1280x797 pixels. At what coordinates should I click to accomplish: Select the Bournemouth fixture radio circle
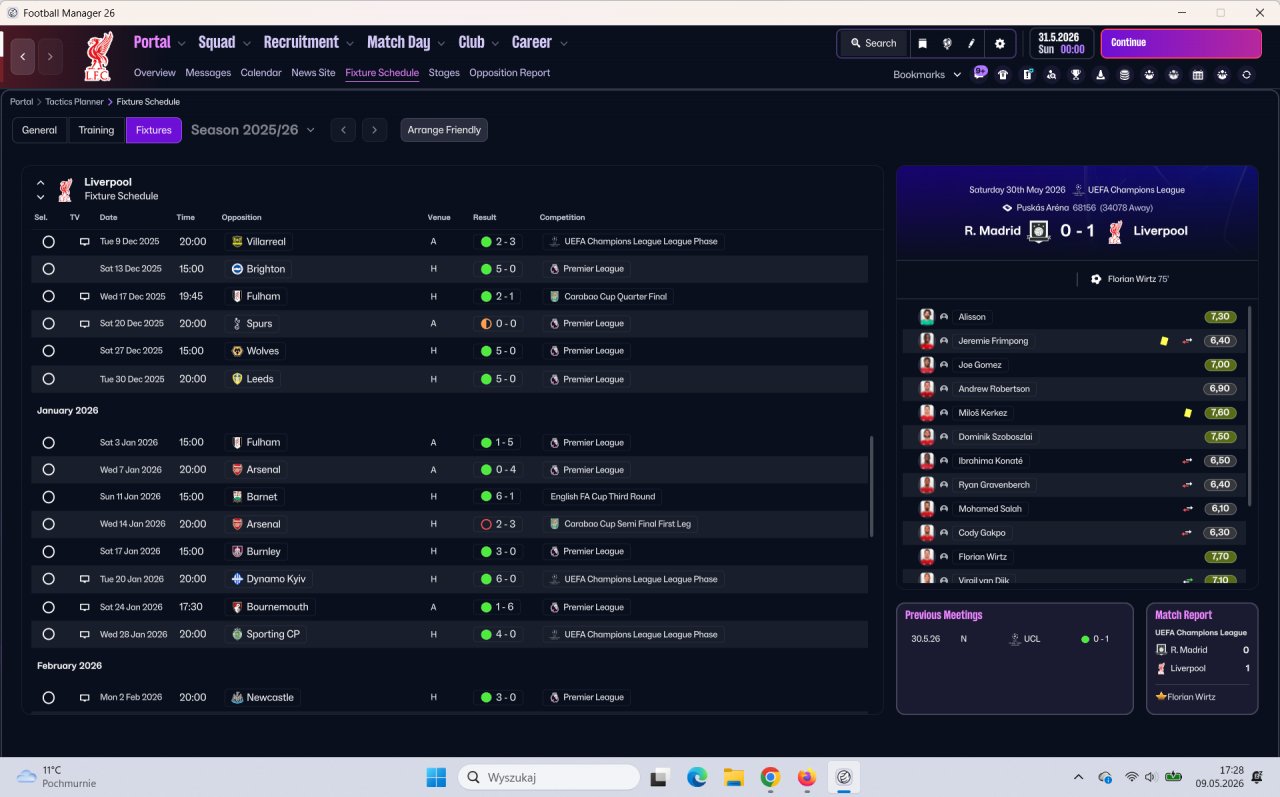(48, 607)
